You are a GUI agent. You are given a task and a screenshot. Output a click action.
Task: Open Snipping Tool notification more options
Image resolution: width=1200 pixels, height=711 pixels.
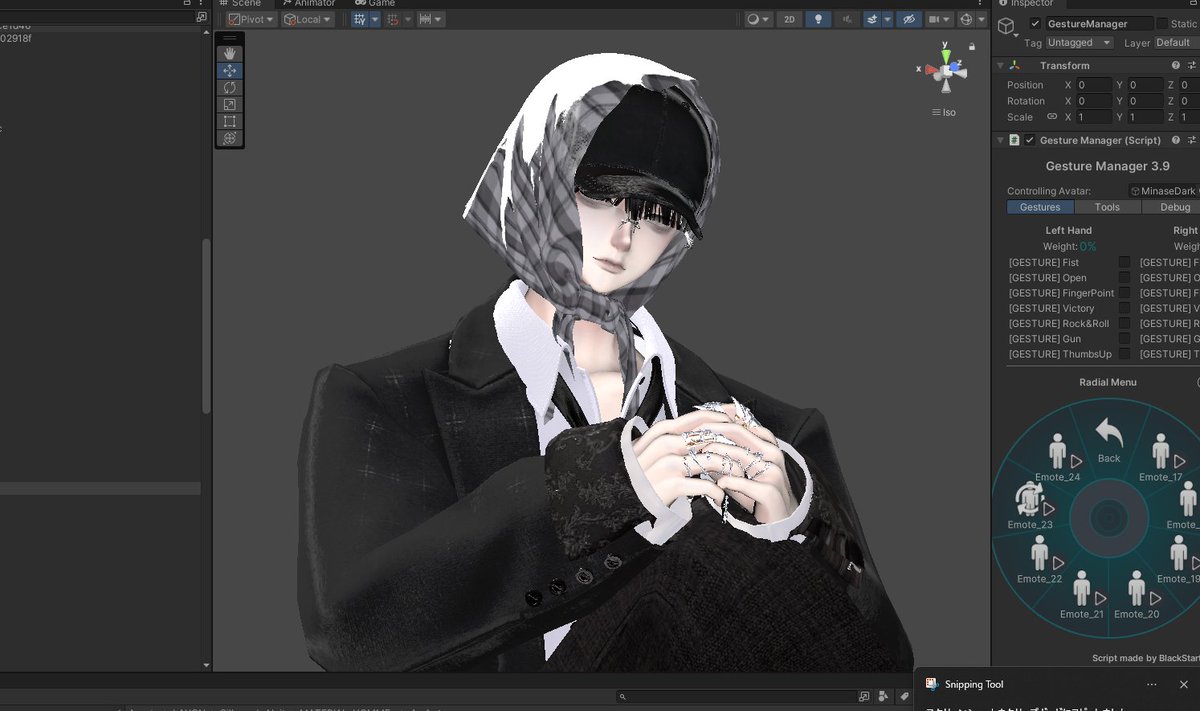pos(1152,684)
